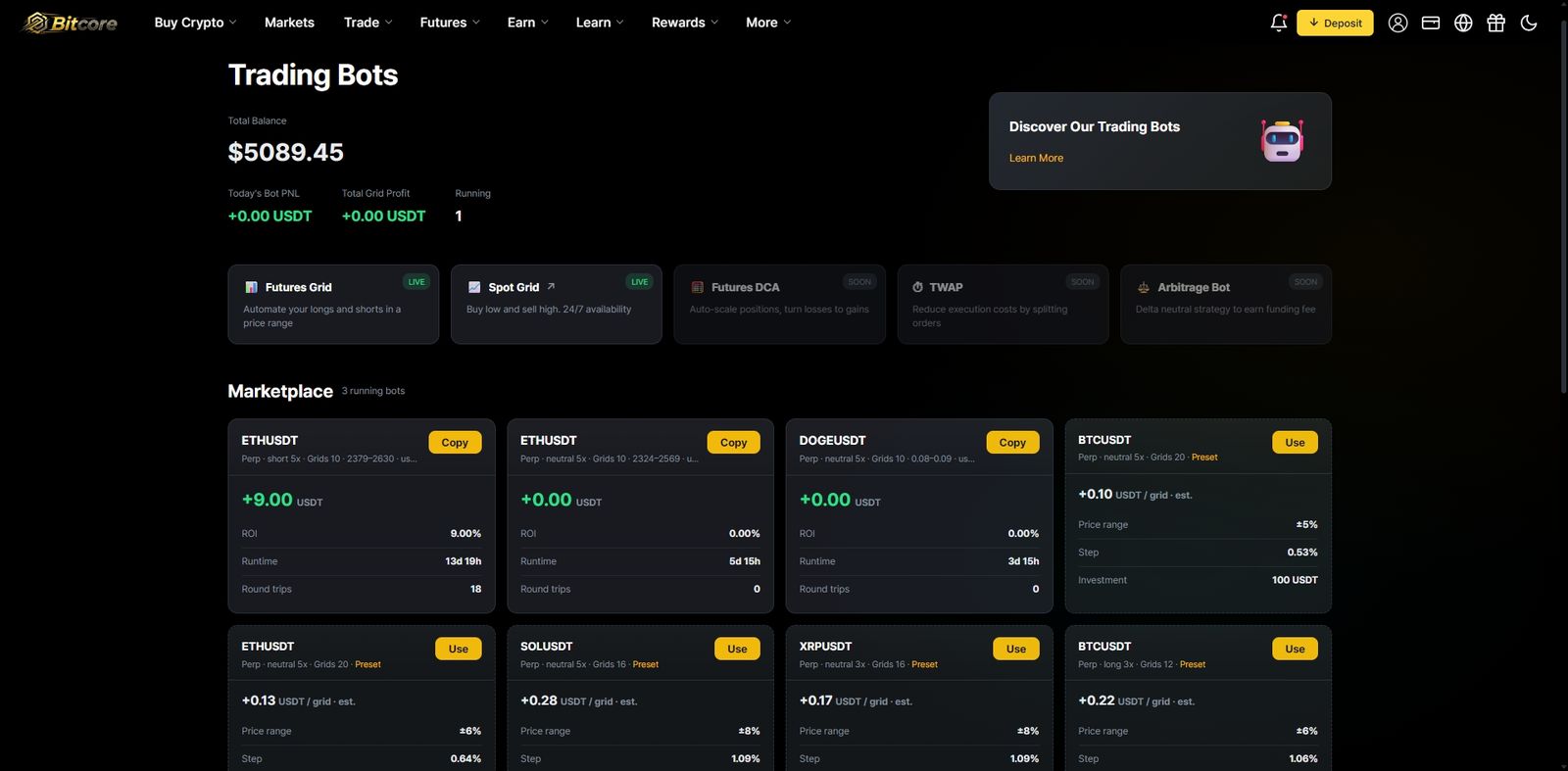The image size is (1568, 771).
Task: Expand the Futures menu dropdown
Action: pyautogui.click(x=450, y=23)
